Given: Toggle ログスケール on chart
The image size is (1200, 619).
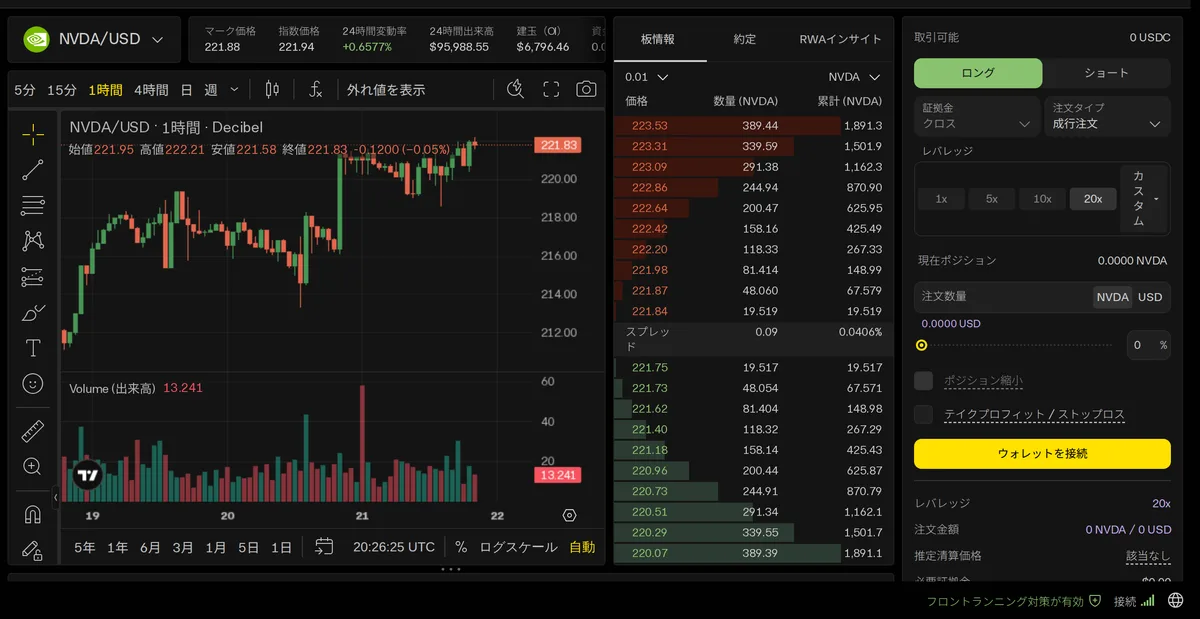Looking at the screenshot, I should pyautogui.click(x=518, y=547).
